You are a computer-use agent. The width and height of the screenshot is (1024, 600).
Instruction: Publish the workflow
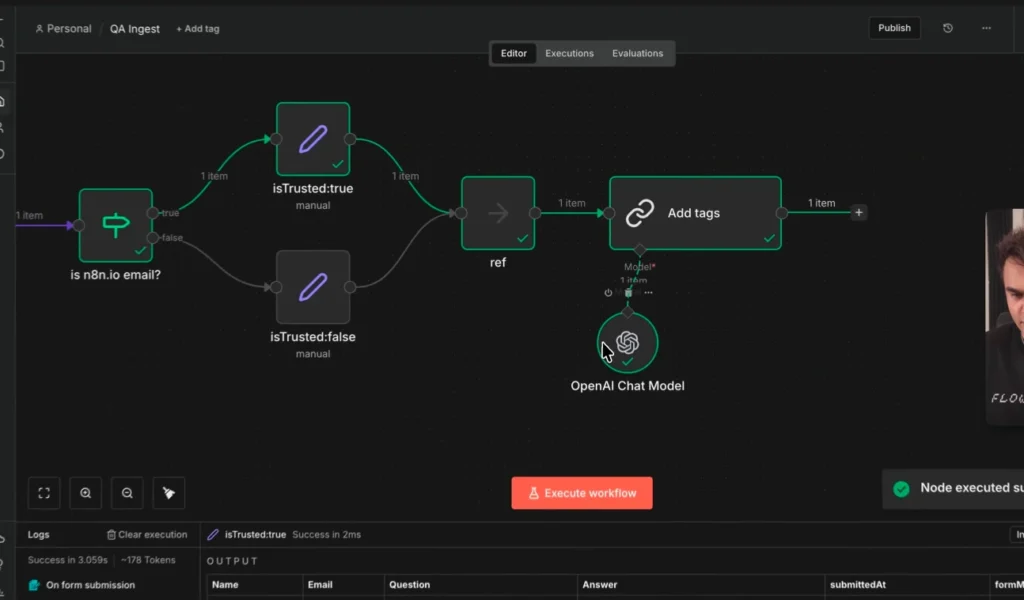pos(894,27)
